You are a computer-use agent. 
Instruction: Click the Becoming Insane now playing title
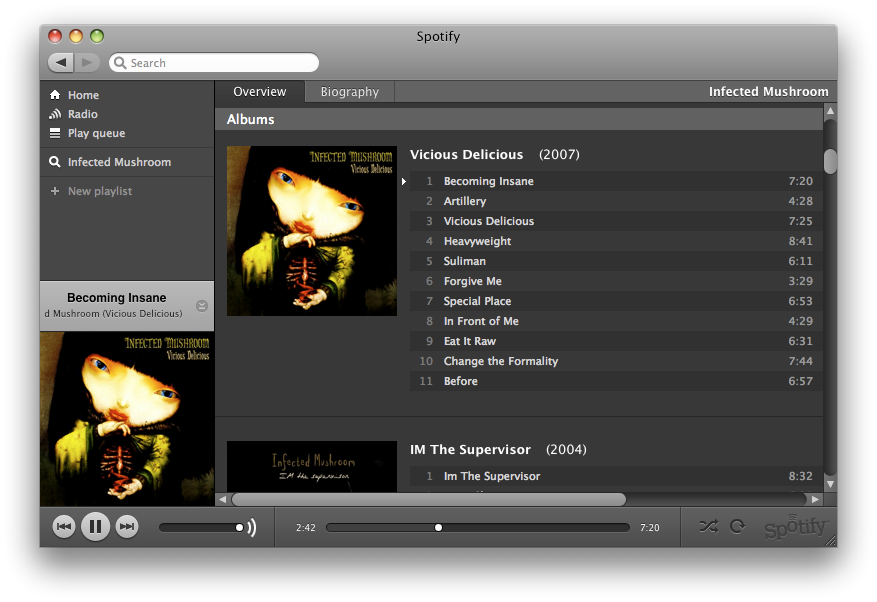click(116, 298)
